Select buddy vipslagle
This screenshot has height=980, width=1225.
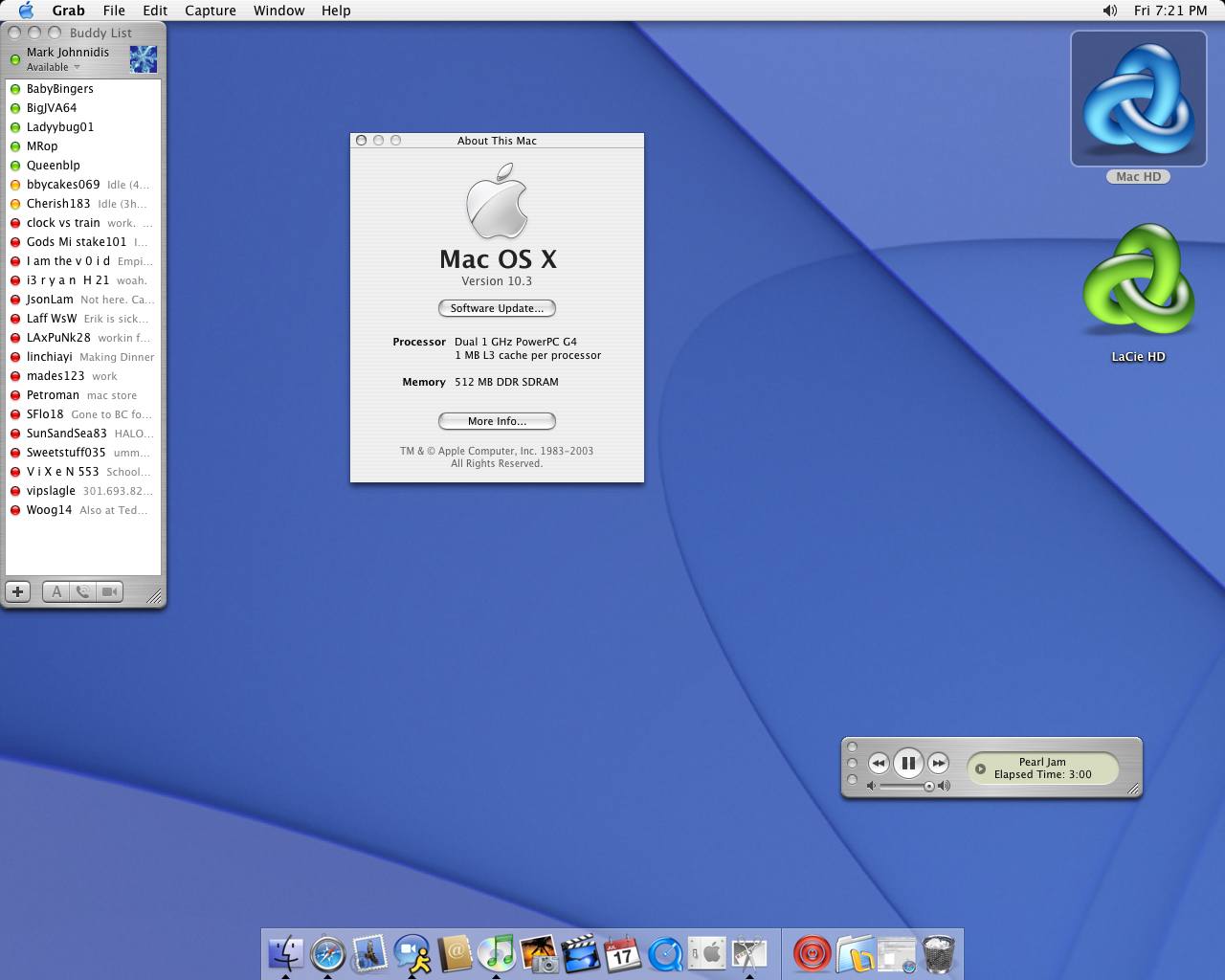[x=83, y=491]
